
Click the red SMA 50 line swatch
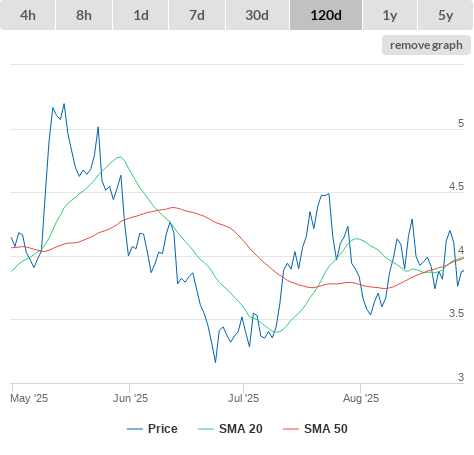(291, 429)
